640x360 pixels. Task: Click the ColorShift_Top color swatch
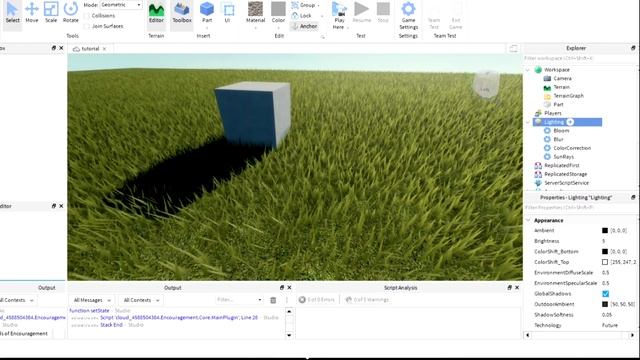coord(605,262)
